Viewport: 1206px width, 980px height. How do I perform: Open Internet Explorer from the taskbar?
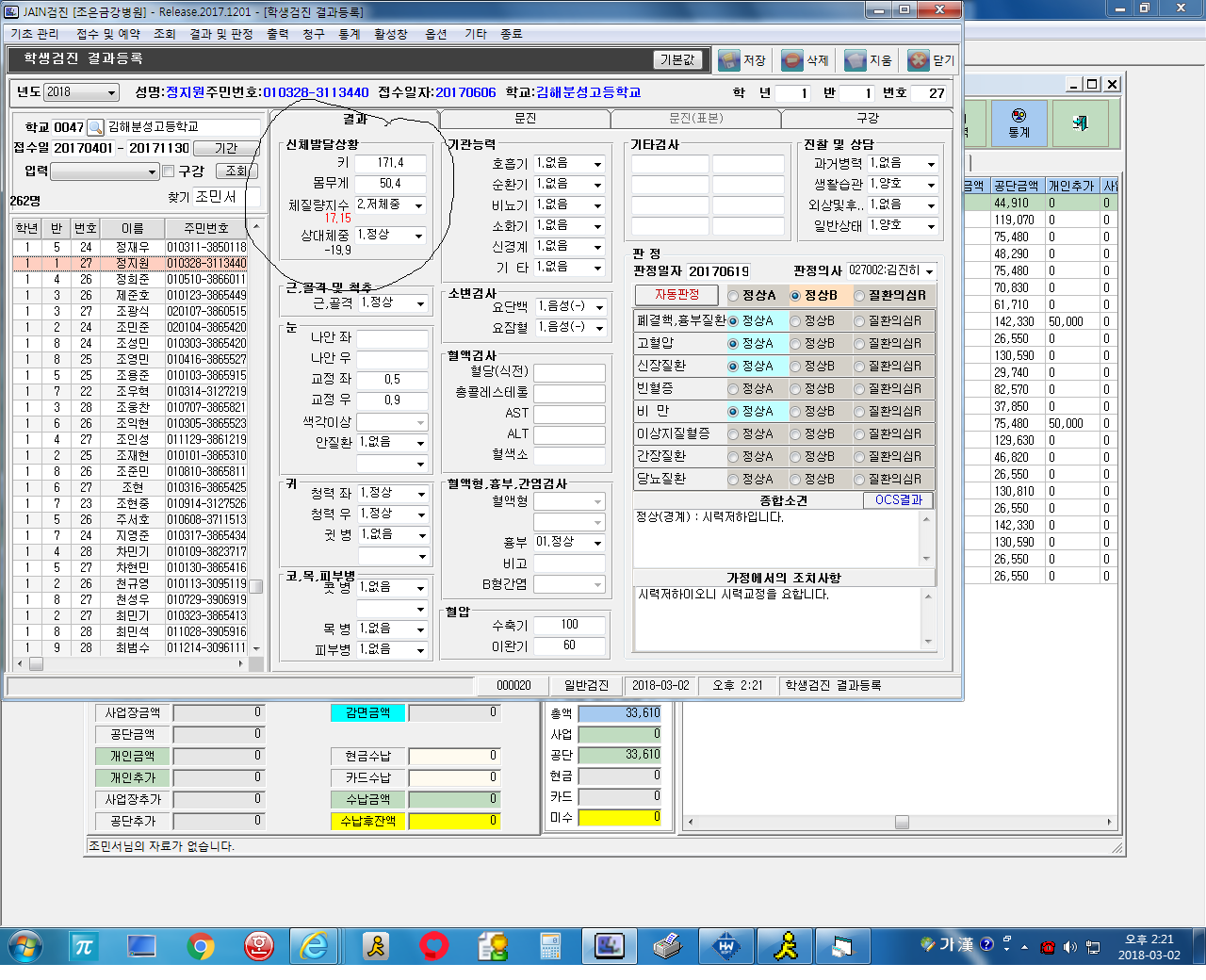314,945
